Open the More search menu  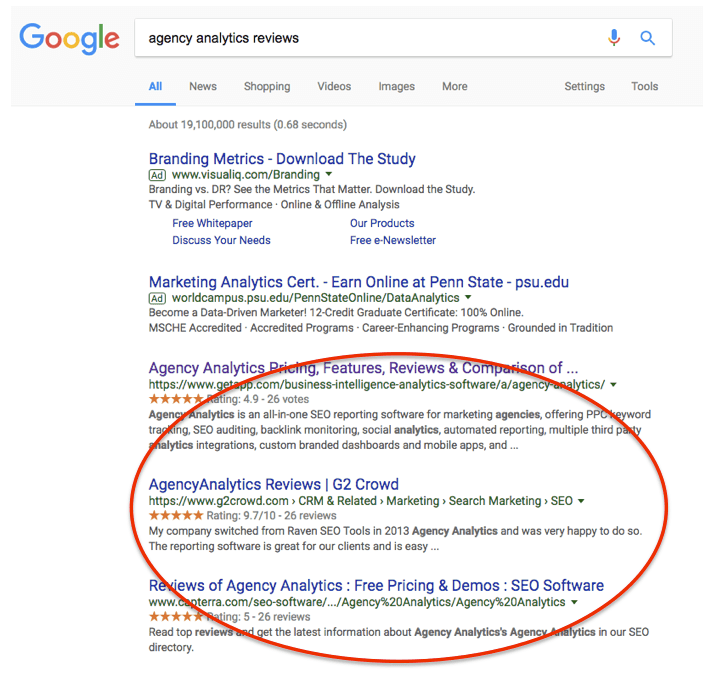[455, 86]
